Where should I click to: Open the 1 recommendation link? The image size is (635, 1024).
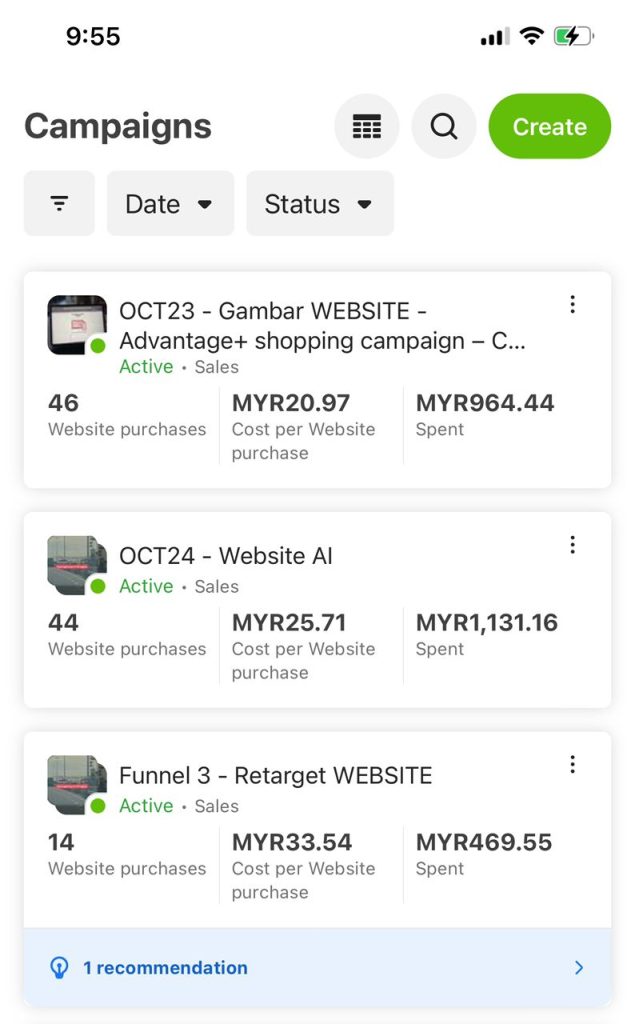point(165,968)
